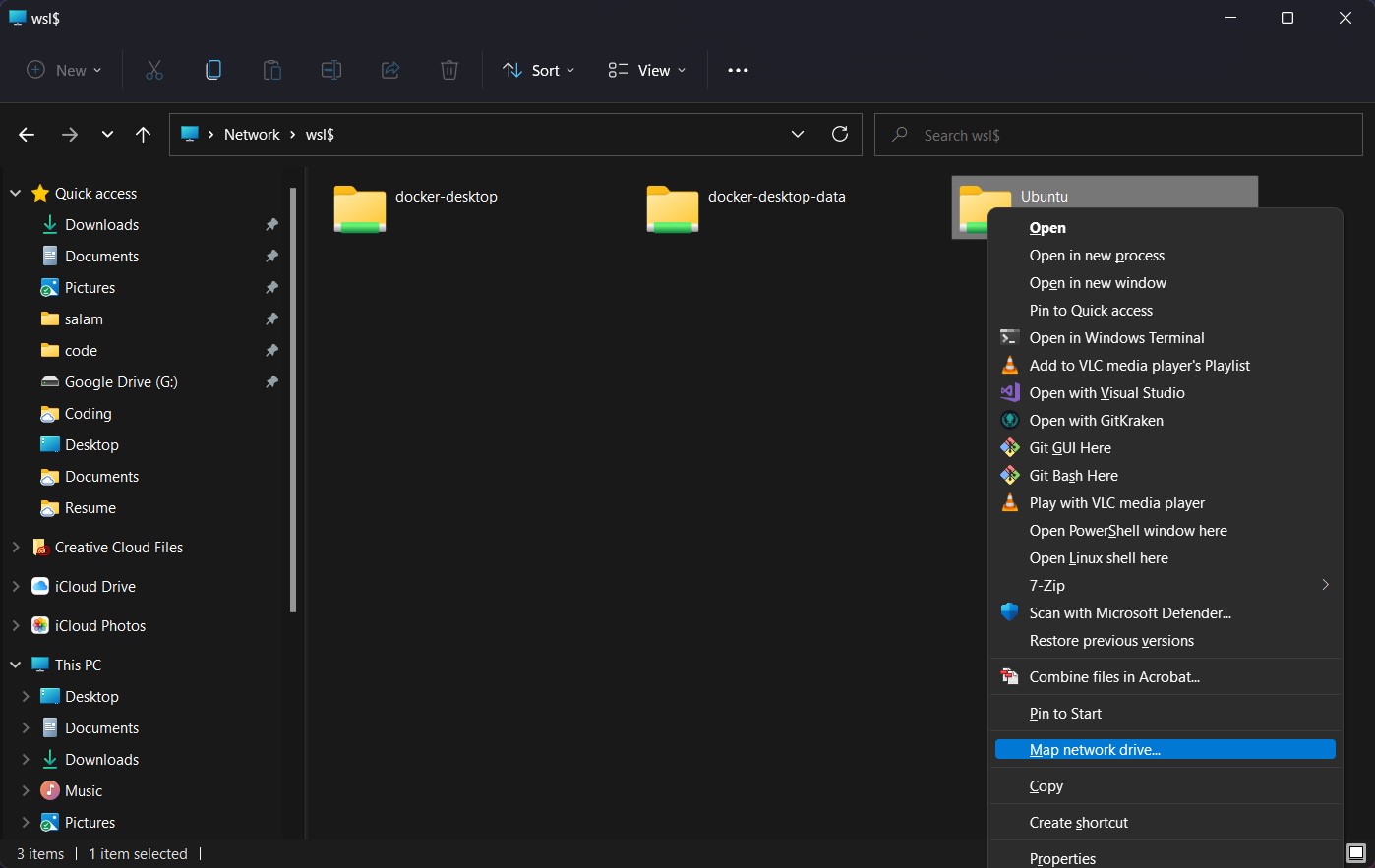Click the Music icon under This PC
This screenshot has width=1375, height=868.
tap(50, 791)
